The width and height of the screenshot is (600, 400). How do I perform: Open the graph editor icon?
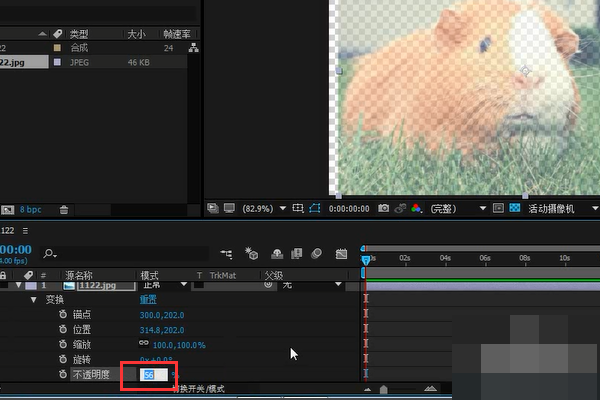341,254
